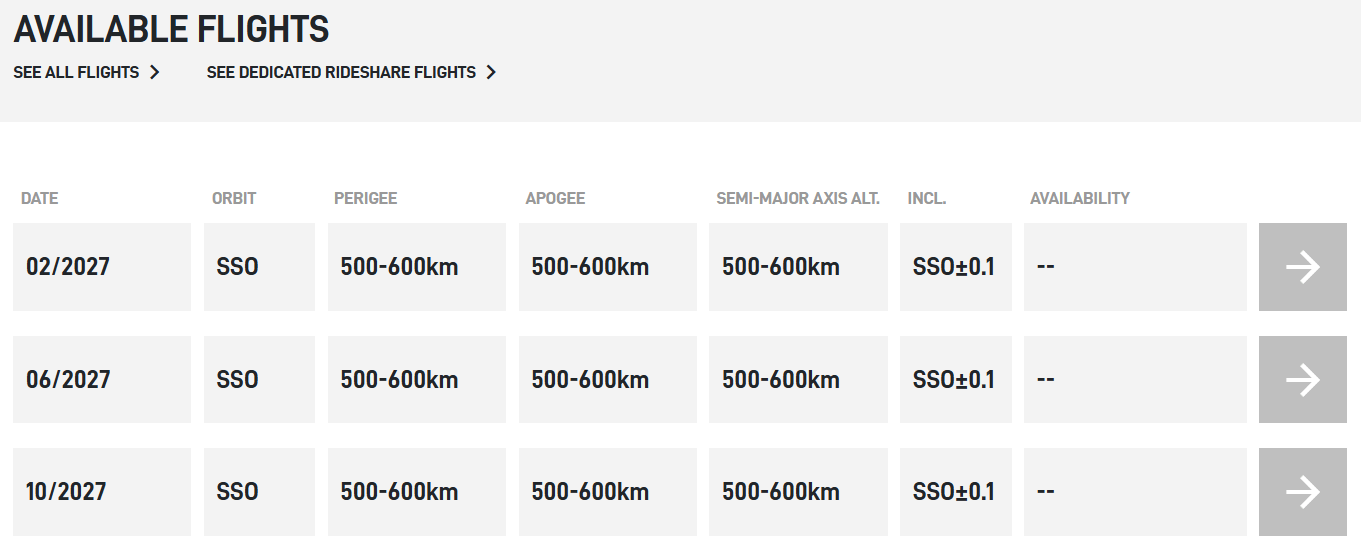Select the 02/2027 date cell
The width and height of the screenshot is (1361, 548).
point(102,267)
